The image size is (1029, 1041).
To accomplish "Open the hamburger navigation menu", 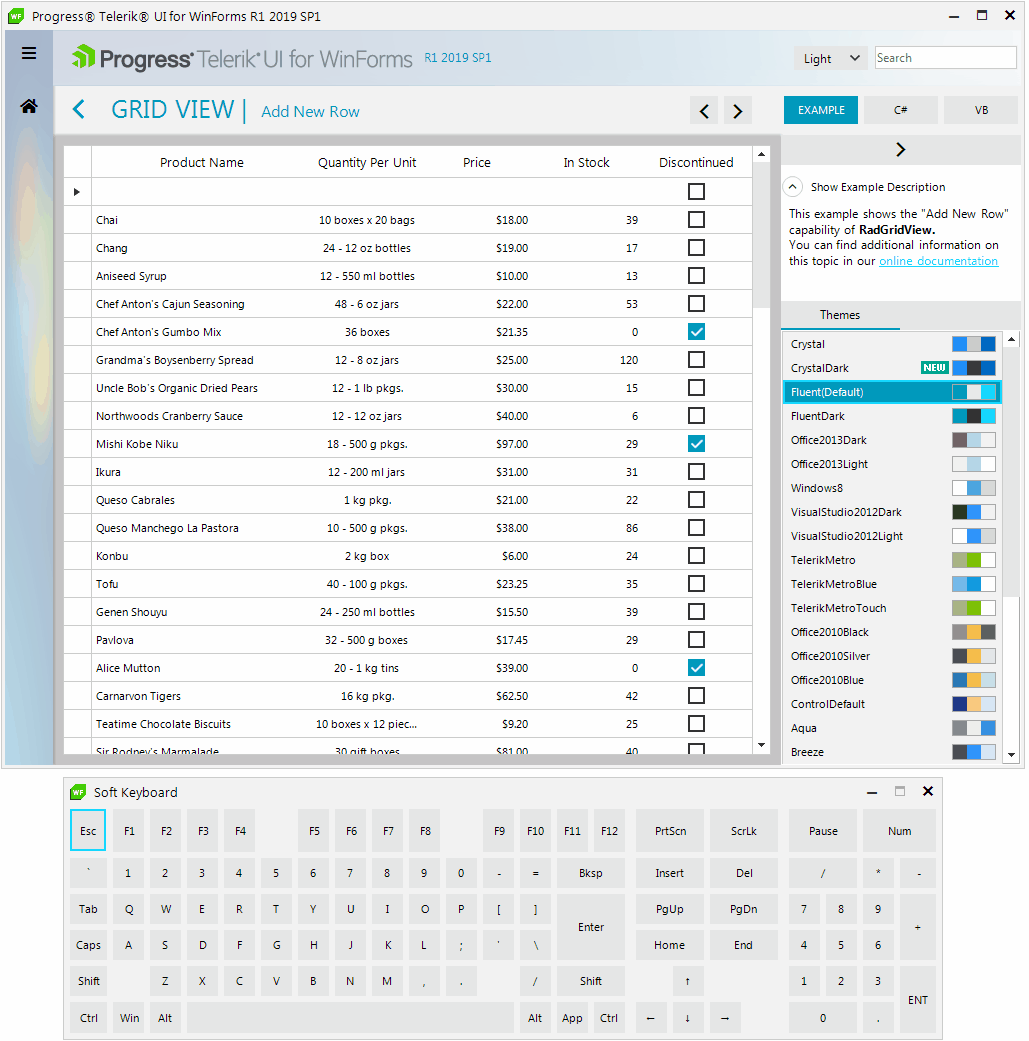I will (x=29, y=53).
